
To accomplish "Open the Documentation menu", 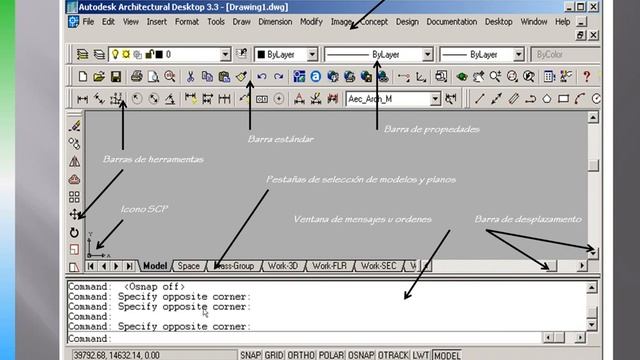I will 451,22.
